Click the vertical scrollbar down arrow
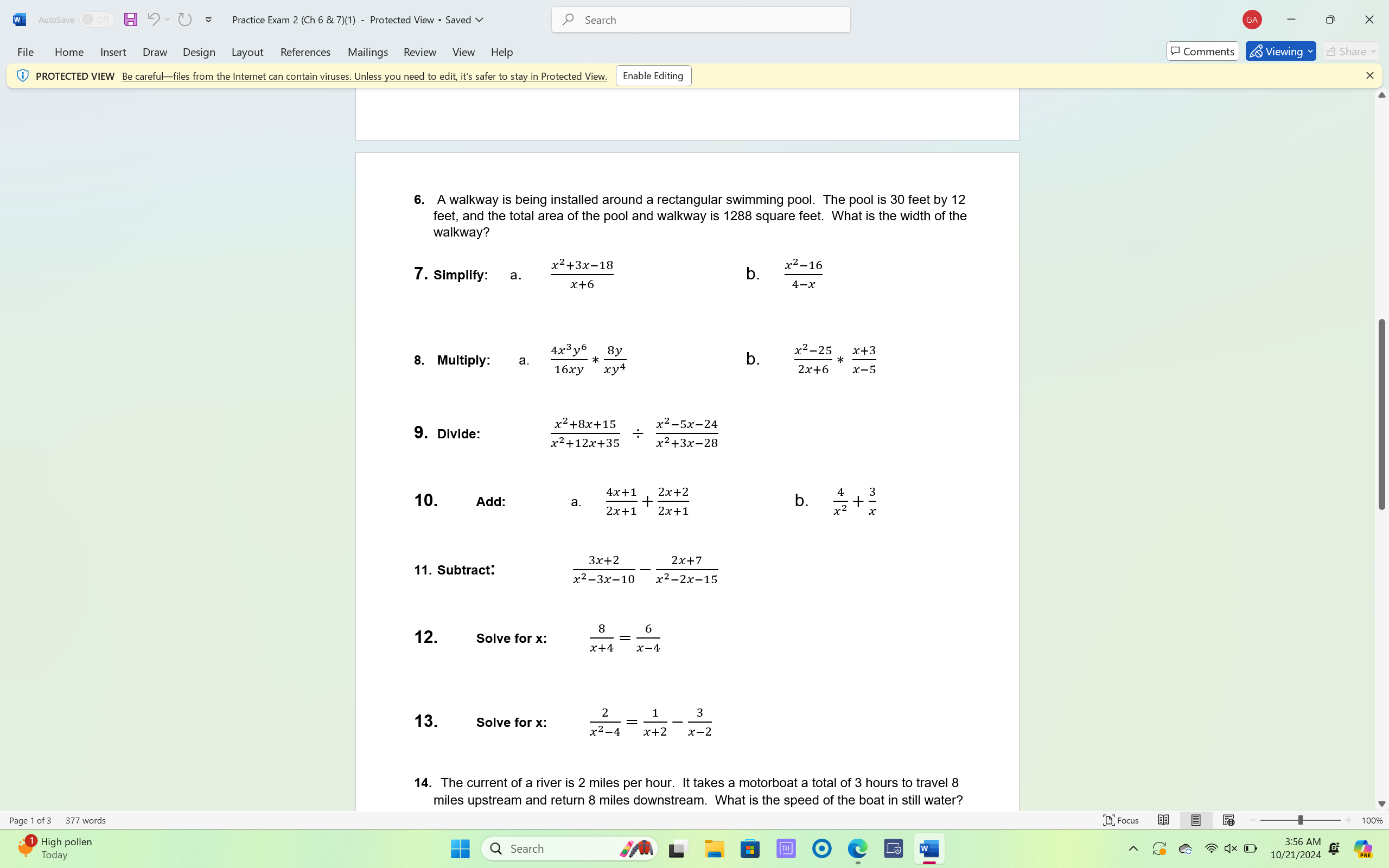Viewport: 1389px width, 868px height. coord(1381,803)
